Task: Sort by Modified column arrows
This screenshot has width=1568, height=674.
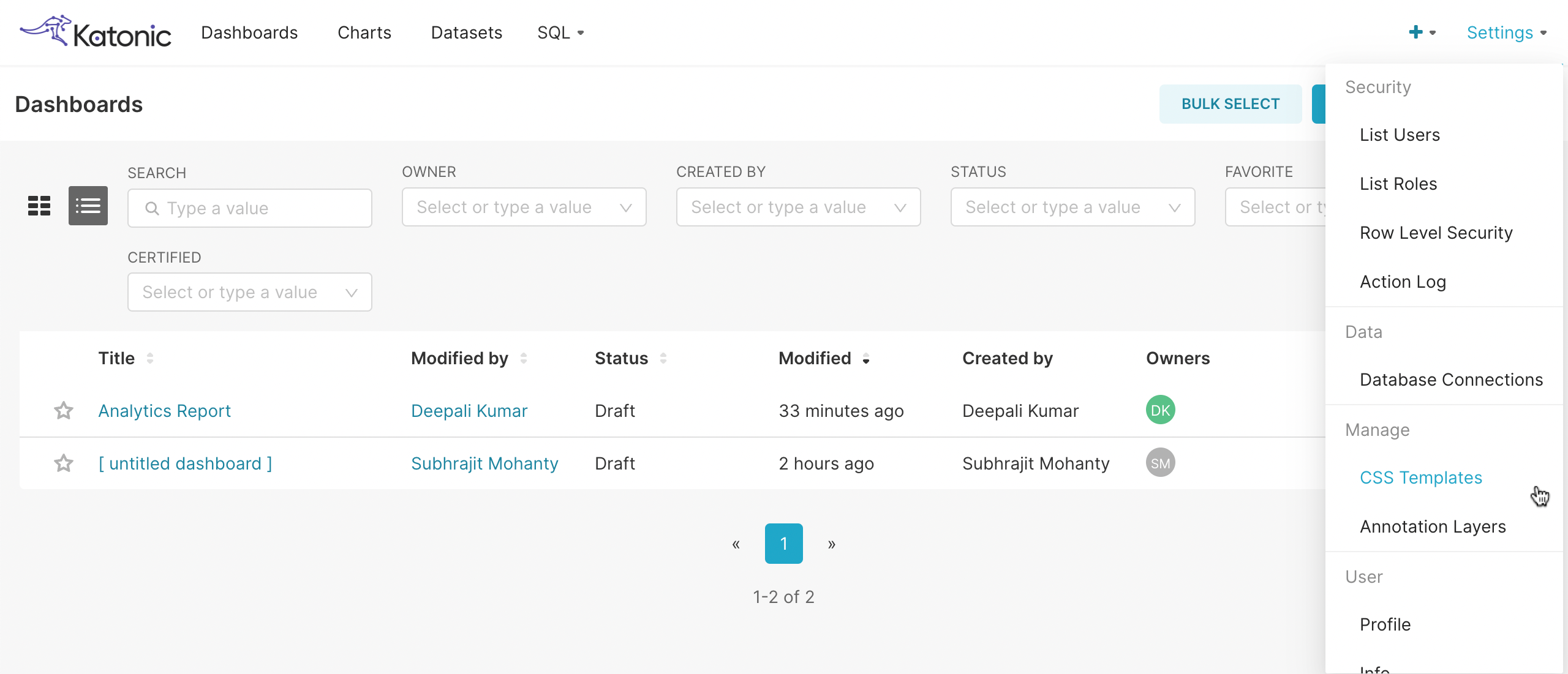Action: point(866,358)
